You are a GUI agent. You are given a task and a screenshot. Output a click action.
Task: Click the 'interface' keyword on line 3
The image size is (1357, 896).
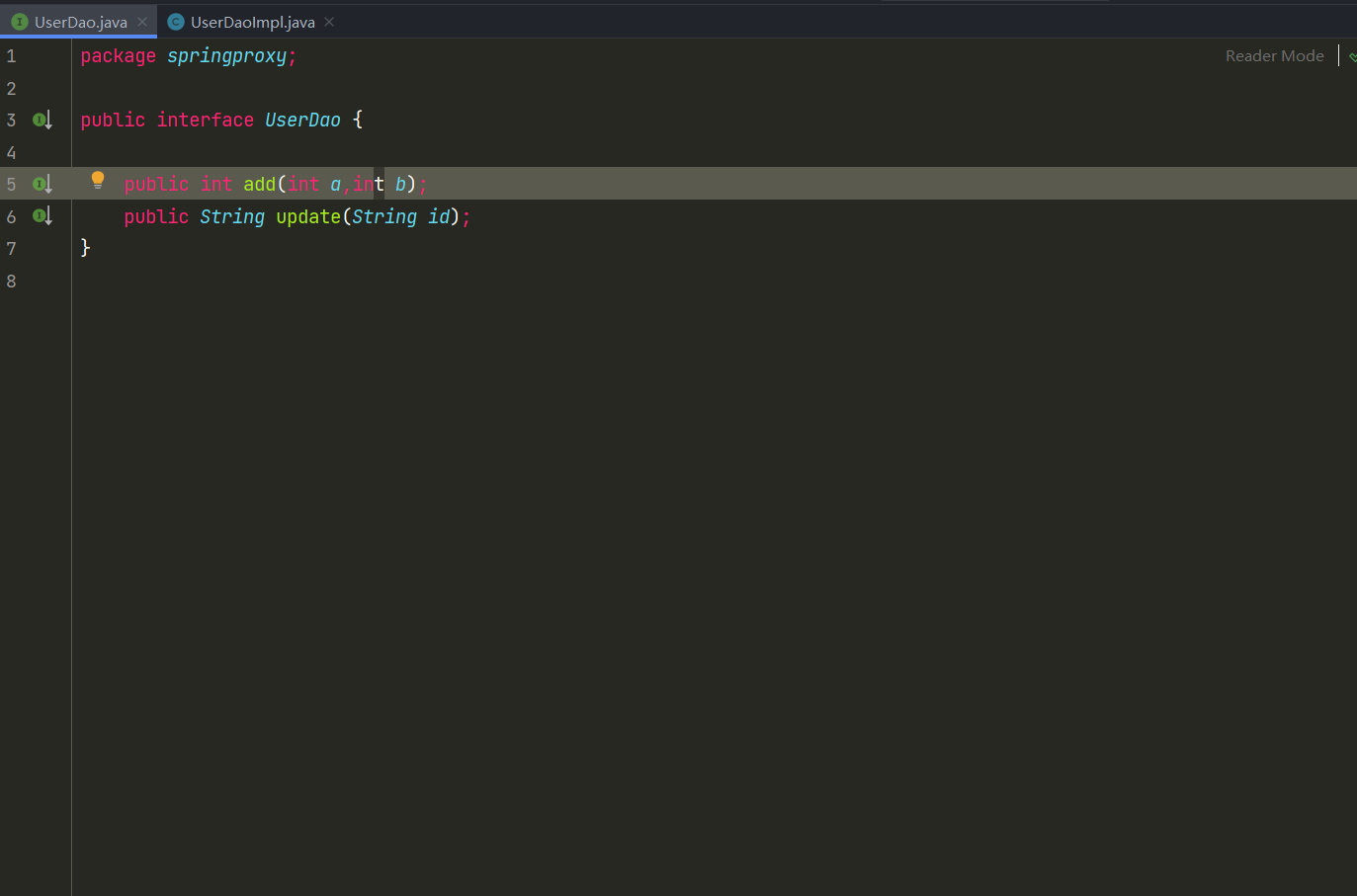205,120
